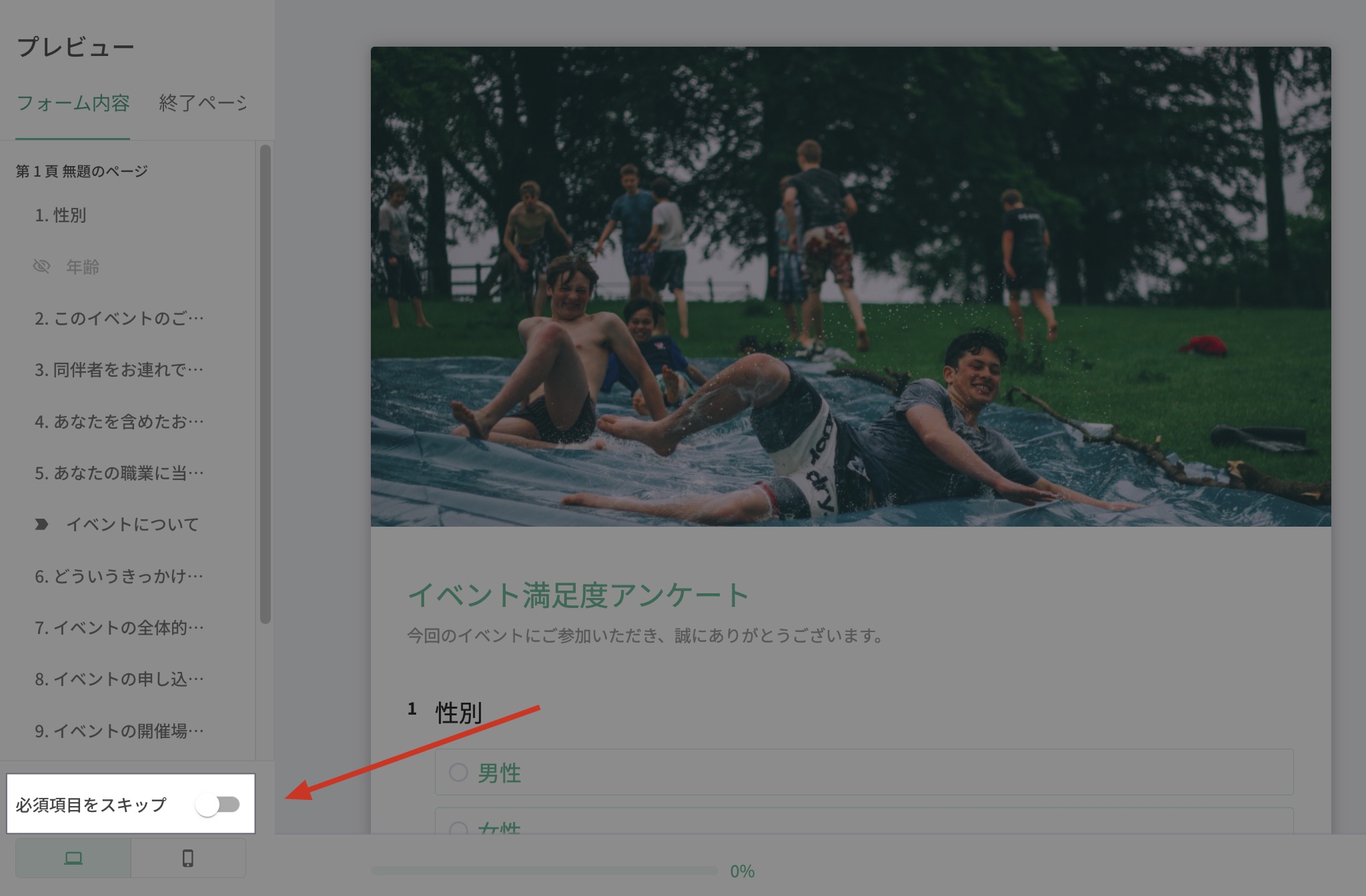This screenshot has height=896, width=1366.
Task: Jump to question 9. イベントの開催場…
Action: pyautogui.click(x=119, y=731)
